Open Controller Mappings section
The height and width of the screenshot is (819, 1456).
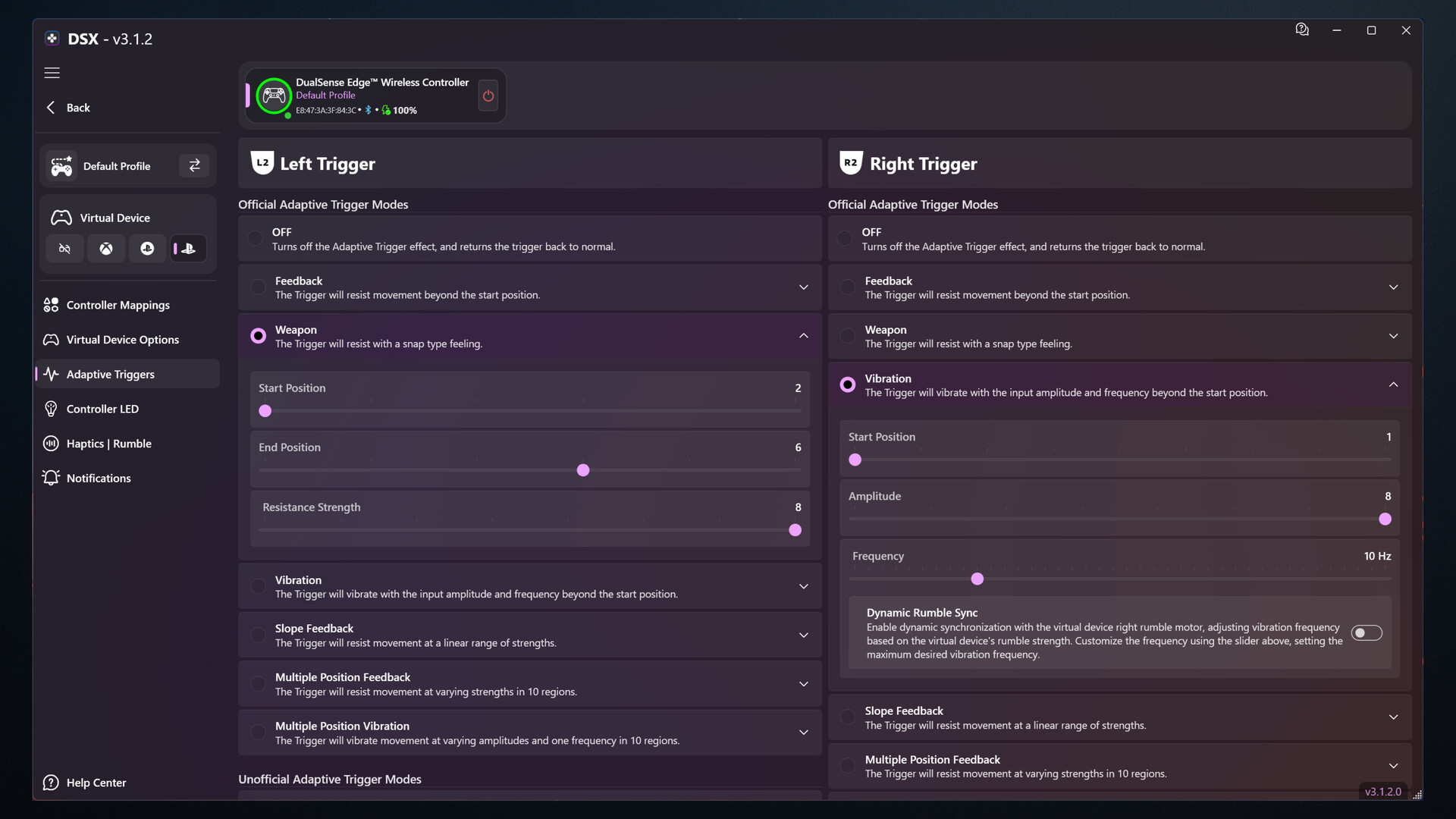pyautogui.click(x=117, y=305)
